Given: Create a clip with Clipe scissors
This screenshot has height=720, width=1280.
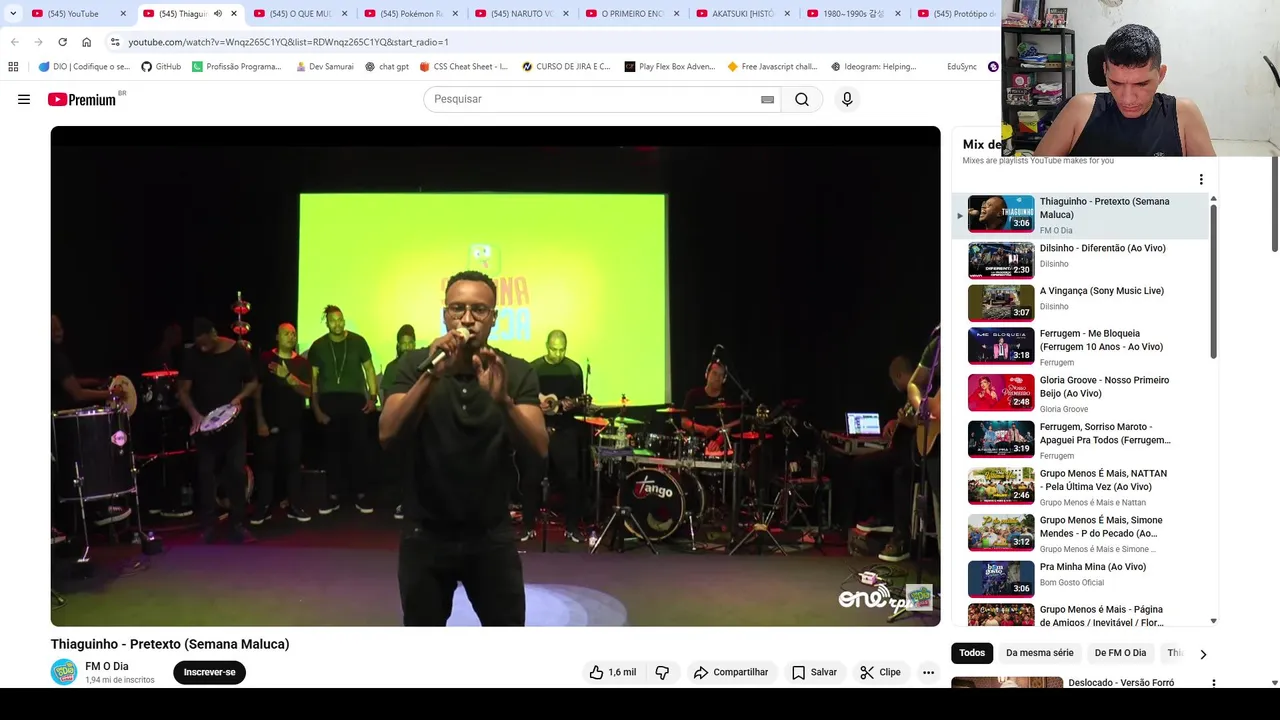Looking at the screenshot, I should click(880, 672).
